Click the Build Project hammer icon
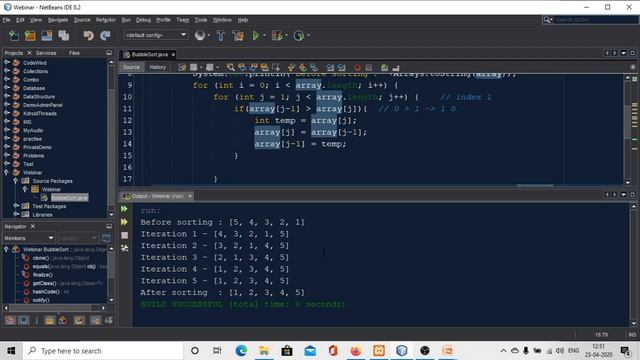The height and width of the screenshot is (360, 640). [x=221, y=36]
